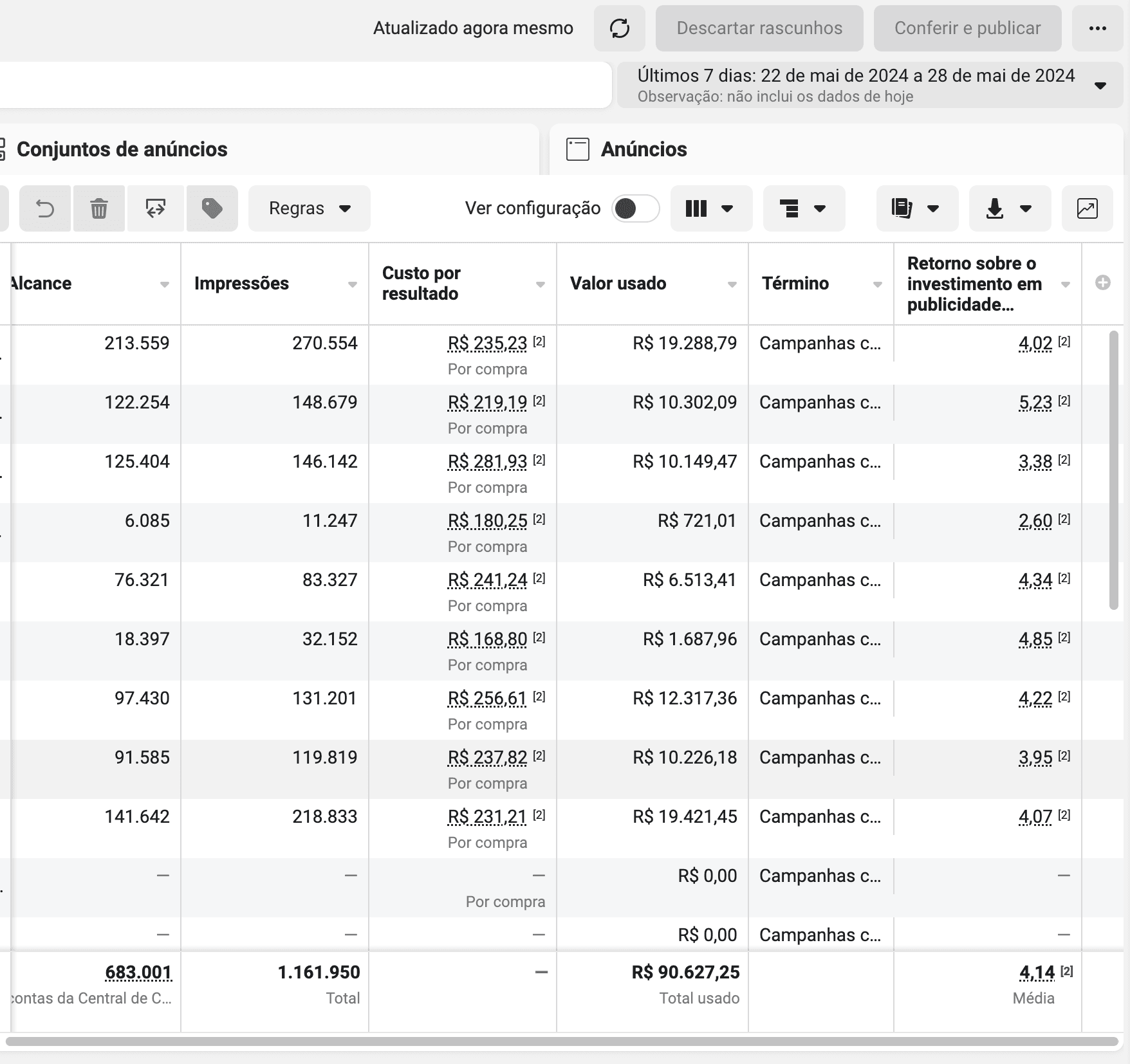The height and width of the screenshot is (1064, 1130).
Task: Click the add column plus icon
Action: point(1102,282)
